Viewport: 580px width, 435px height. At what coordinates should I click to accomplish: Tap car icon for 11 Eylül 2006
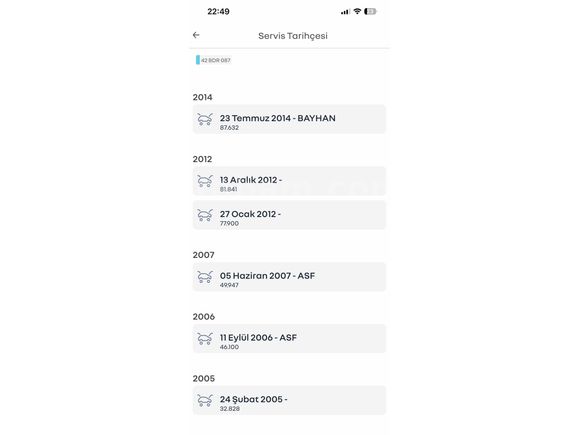[x=205, y=338]
